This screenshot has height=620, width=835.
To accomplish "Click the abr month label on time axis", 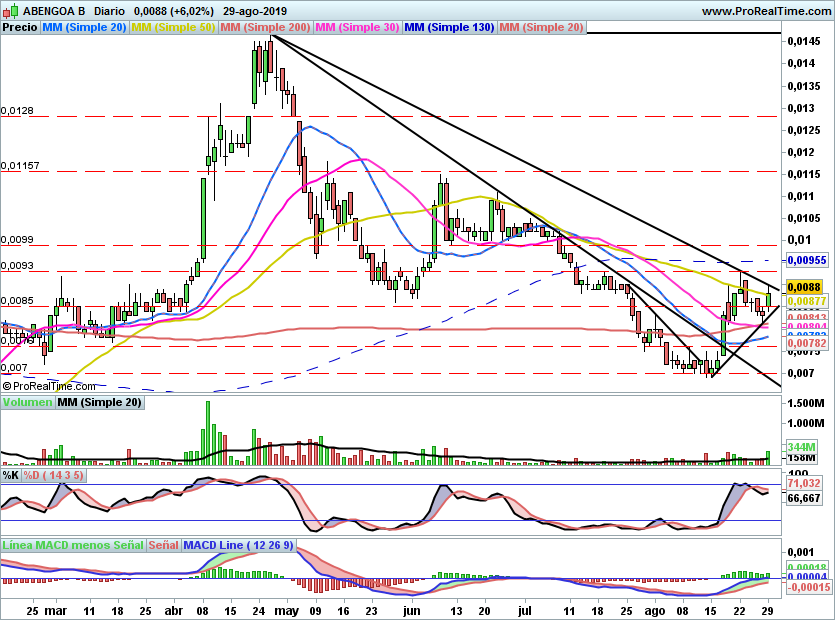I will coord(174,611).
